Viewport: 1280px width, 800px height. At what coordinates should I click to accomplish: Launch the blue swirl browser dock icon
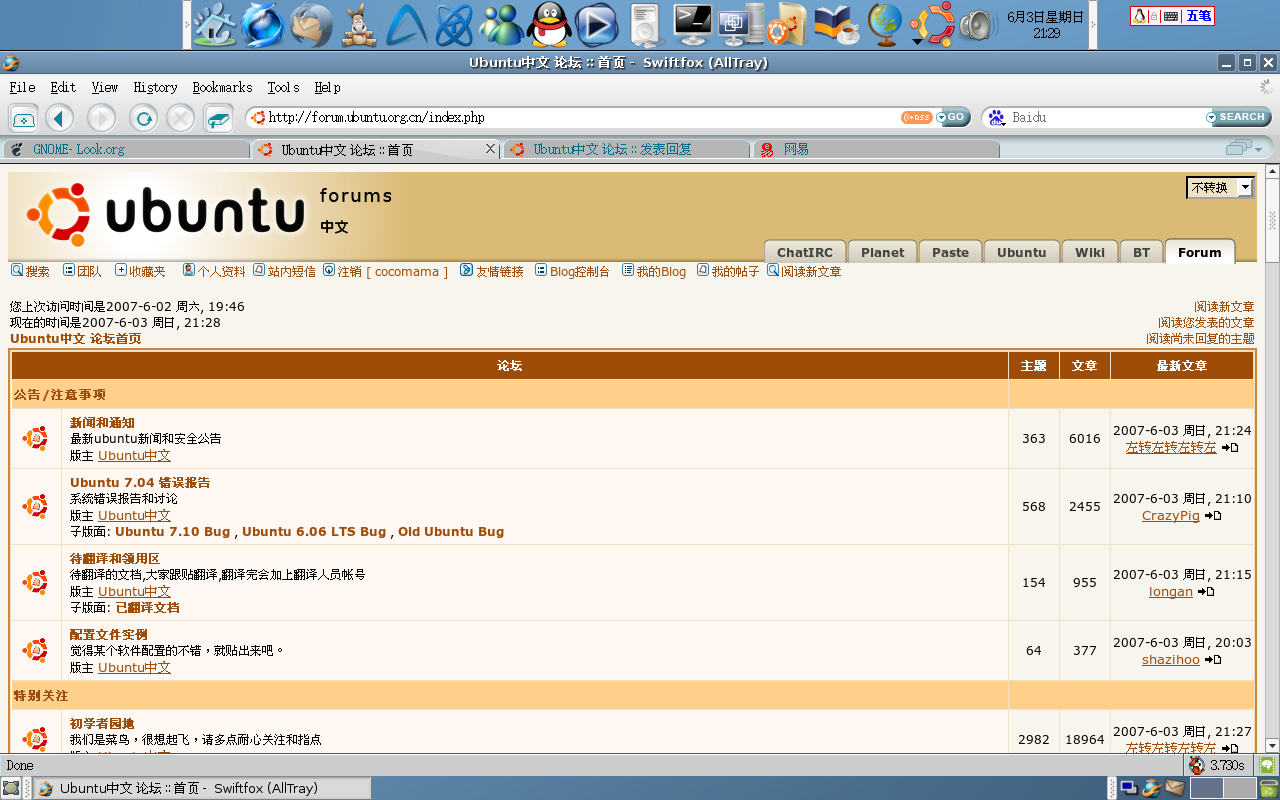point(262,25)
